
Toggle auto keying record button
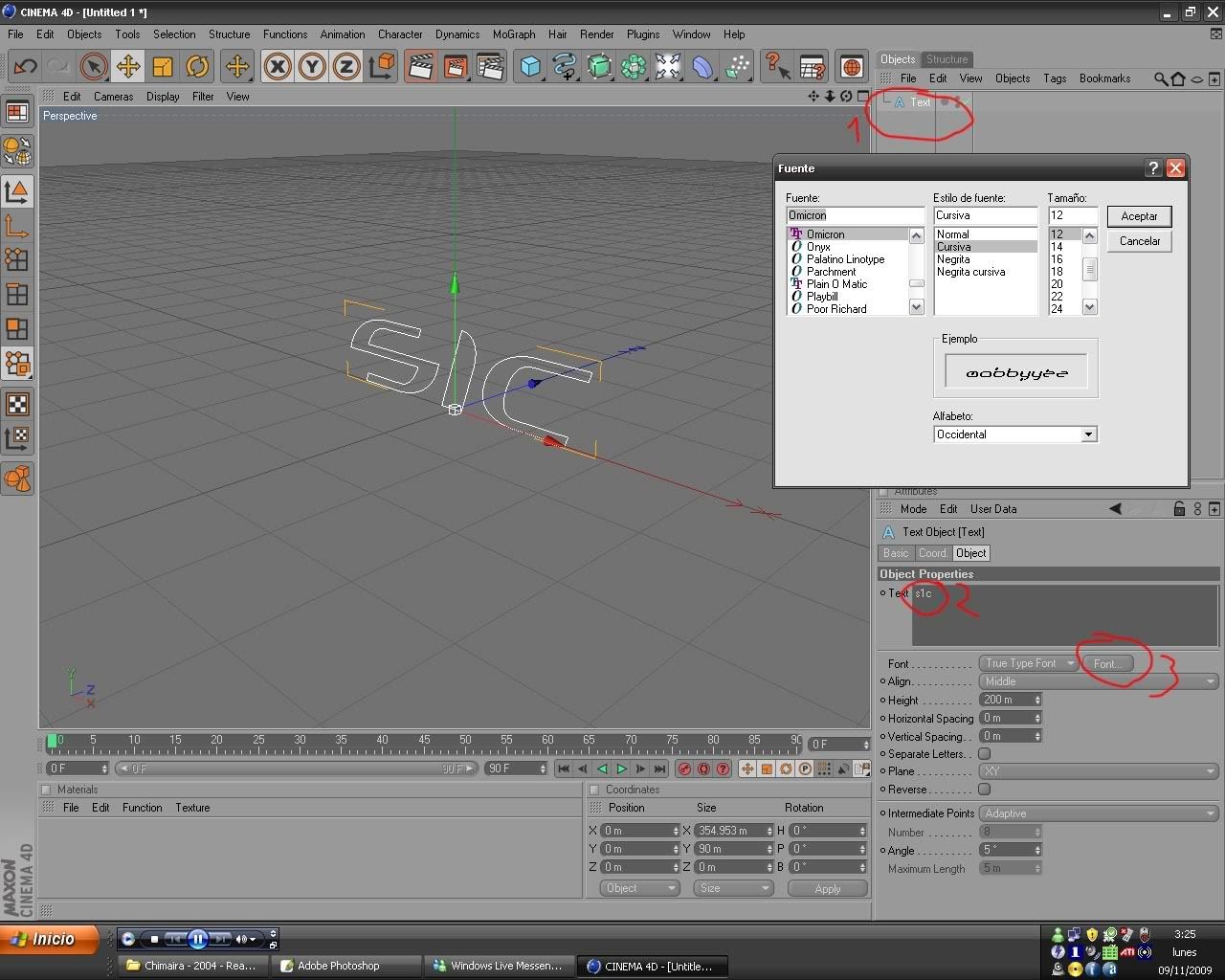click(x=703, y=768)
